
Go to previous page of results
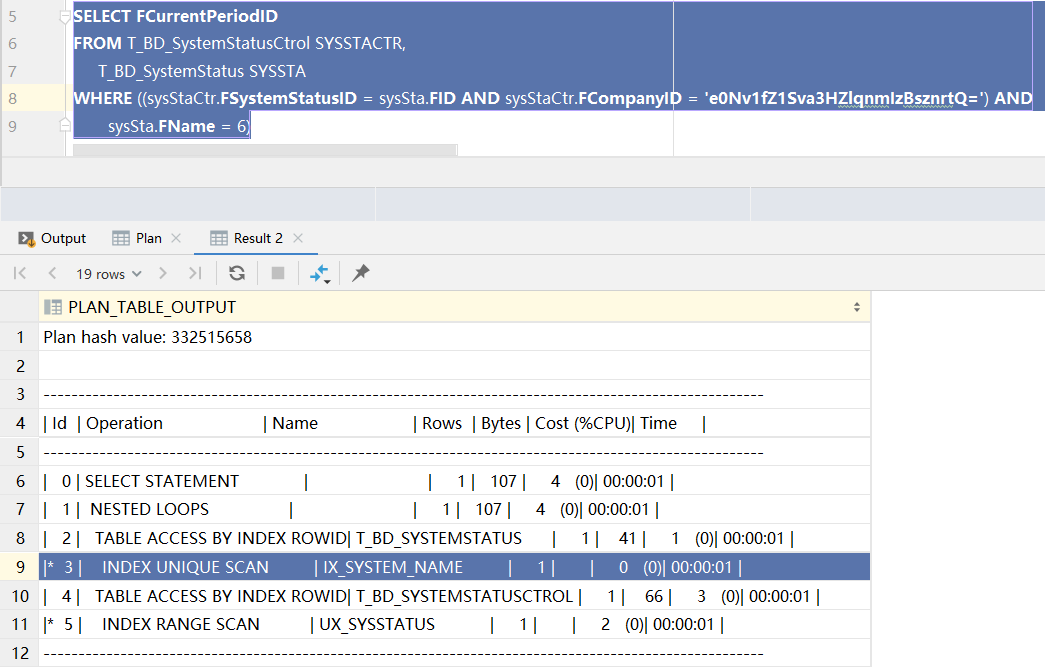pos(52,273)
